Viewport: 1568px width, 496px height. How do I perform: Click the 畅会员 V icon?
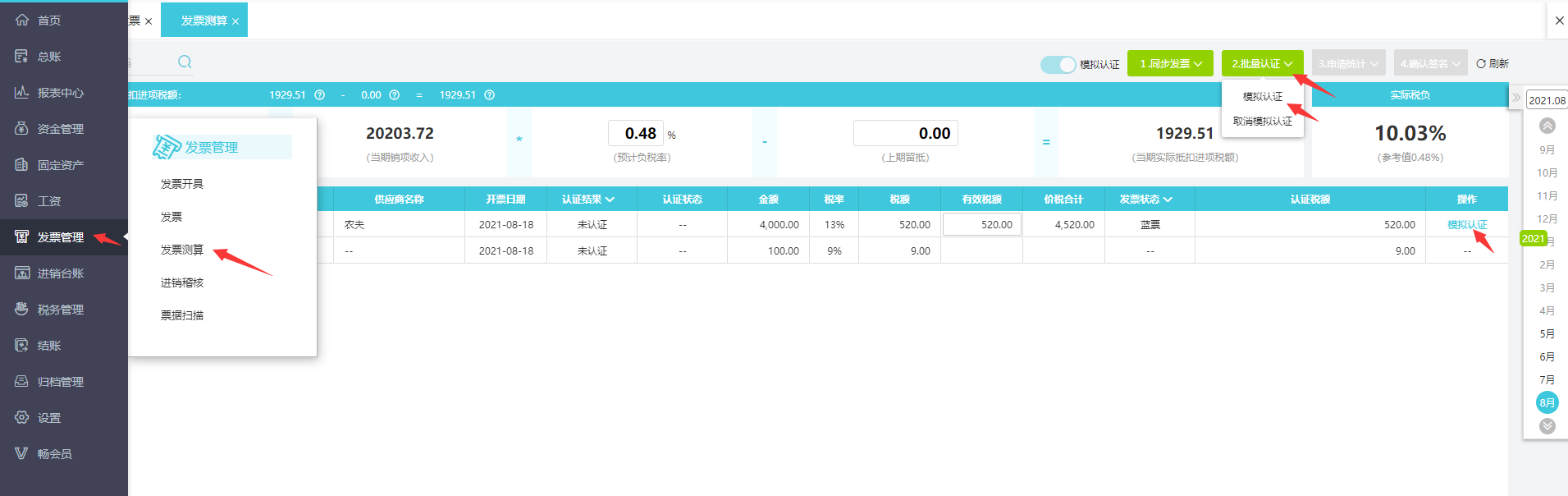pyautogui.click(x=22, y=453)
